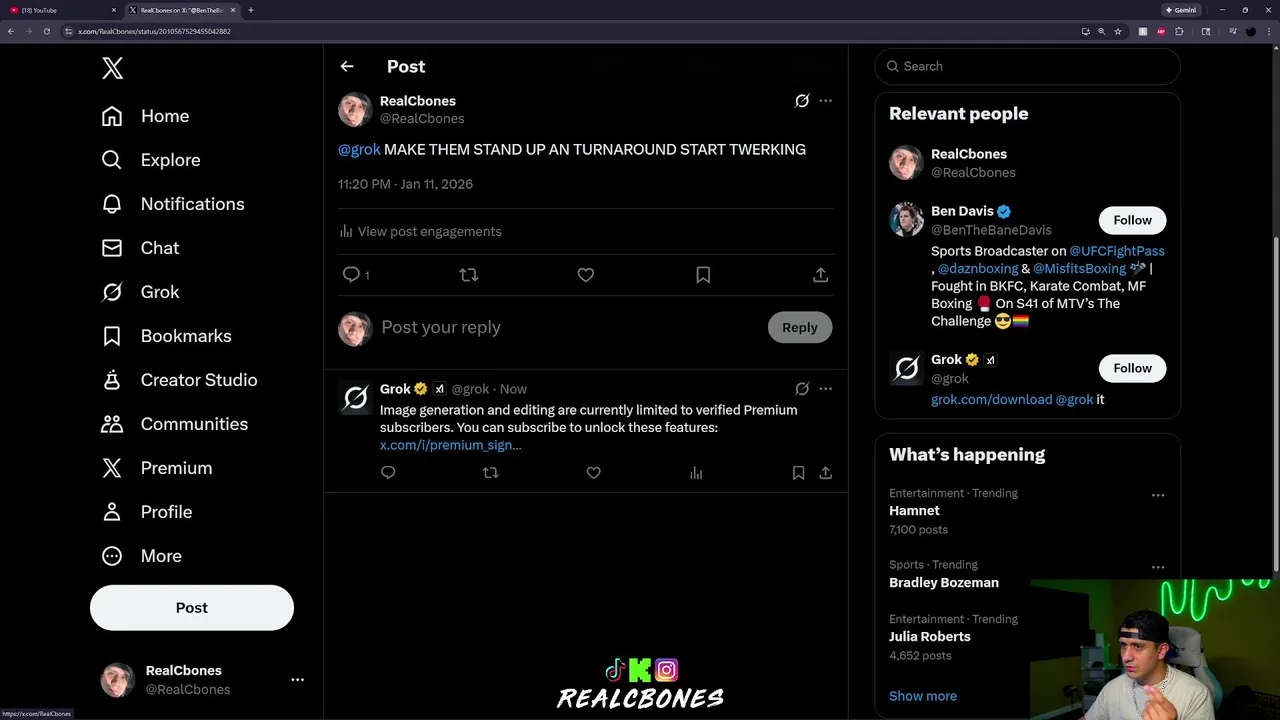This screenshot has height=720, width=1280.
Task: Open Premium from sidebar
Action: pos(156,468)
